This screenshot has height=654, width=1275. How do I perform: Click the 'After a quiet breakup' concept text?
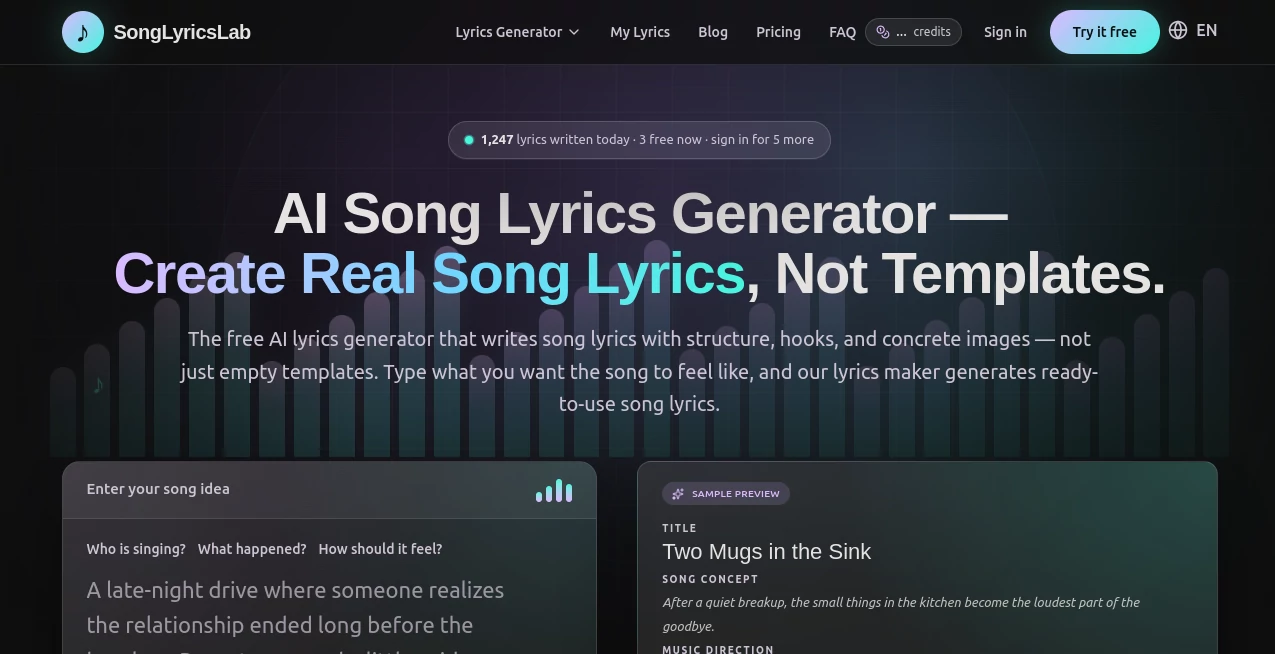pos(901,614)
